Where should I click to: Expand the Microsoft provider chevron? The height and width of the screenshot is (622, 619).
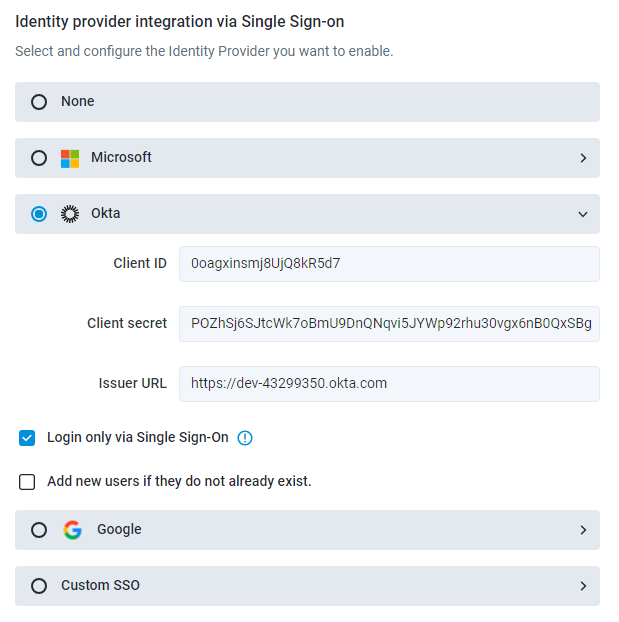pyautogui.click(x=583, y=158)
